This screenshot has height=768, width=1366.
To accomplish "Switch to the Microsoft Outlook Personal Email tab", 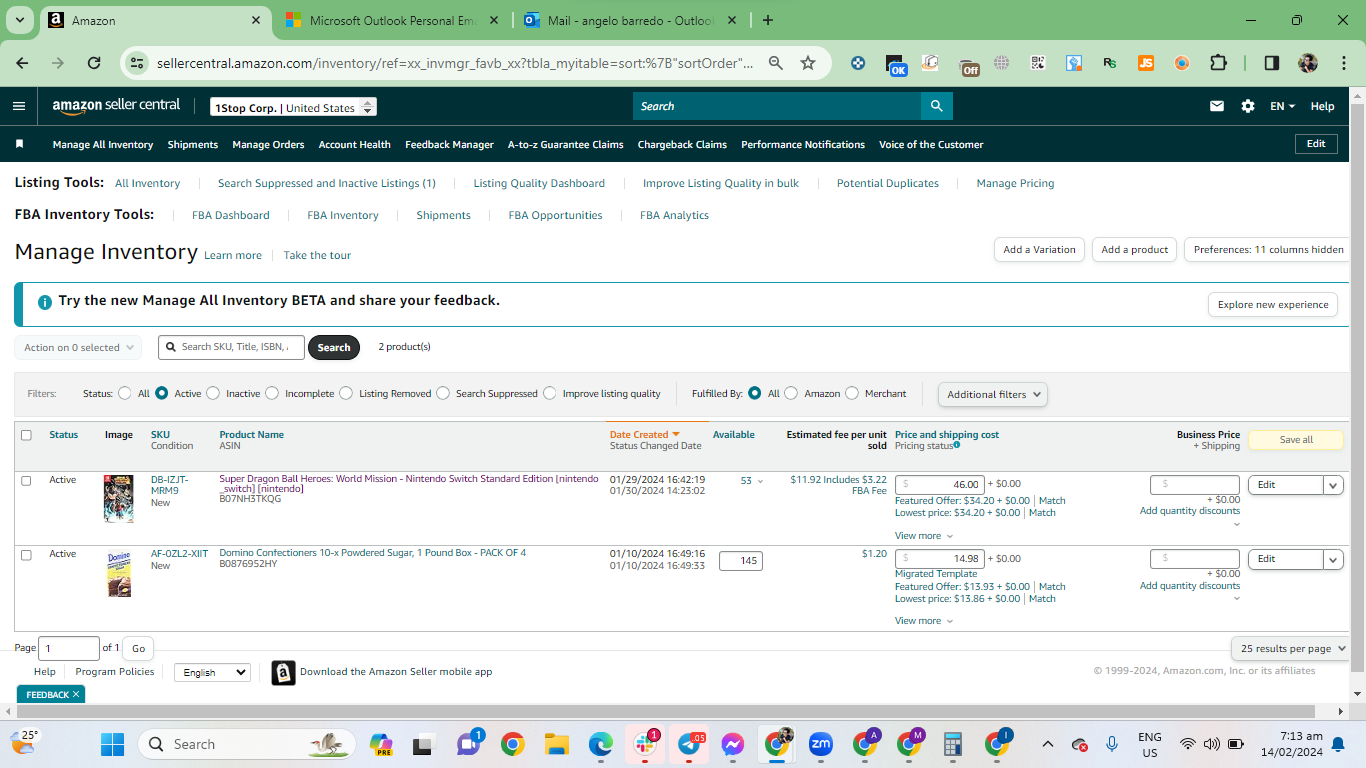I will [390, 20].
